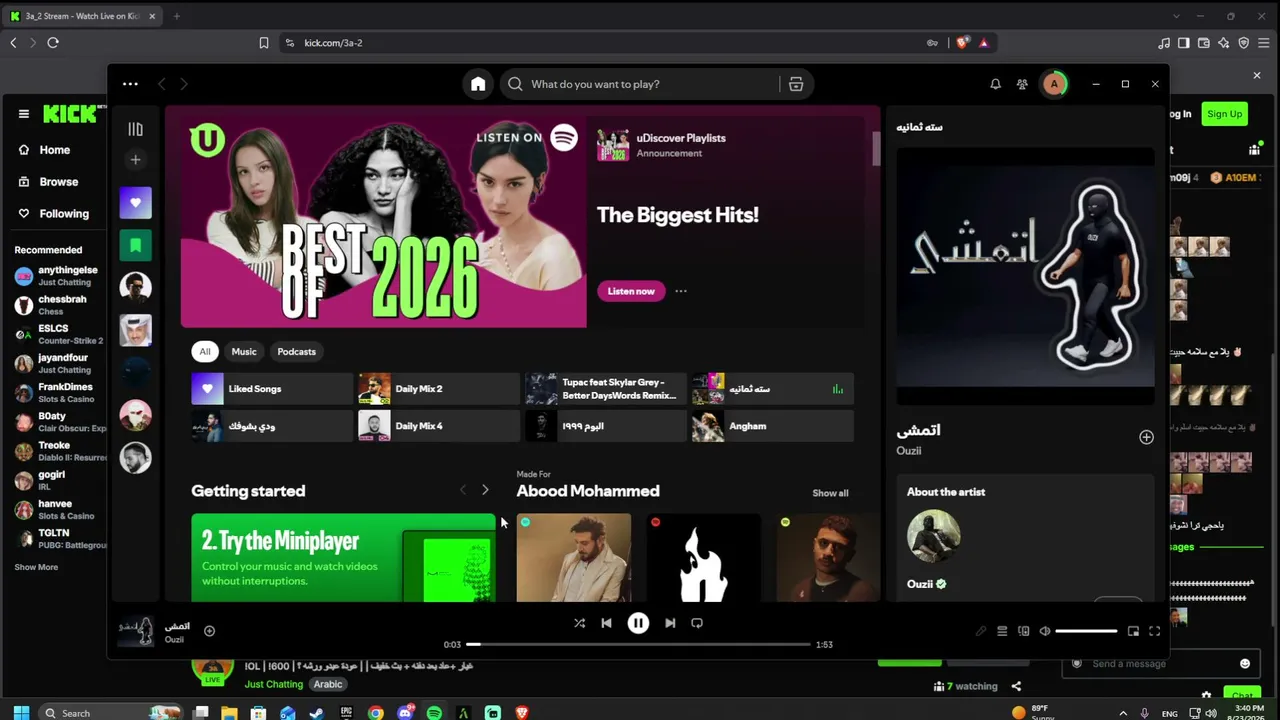
Task: Click the Just Chatting category link on Kick
Action: [274, 684]
